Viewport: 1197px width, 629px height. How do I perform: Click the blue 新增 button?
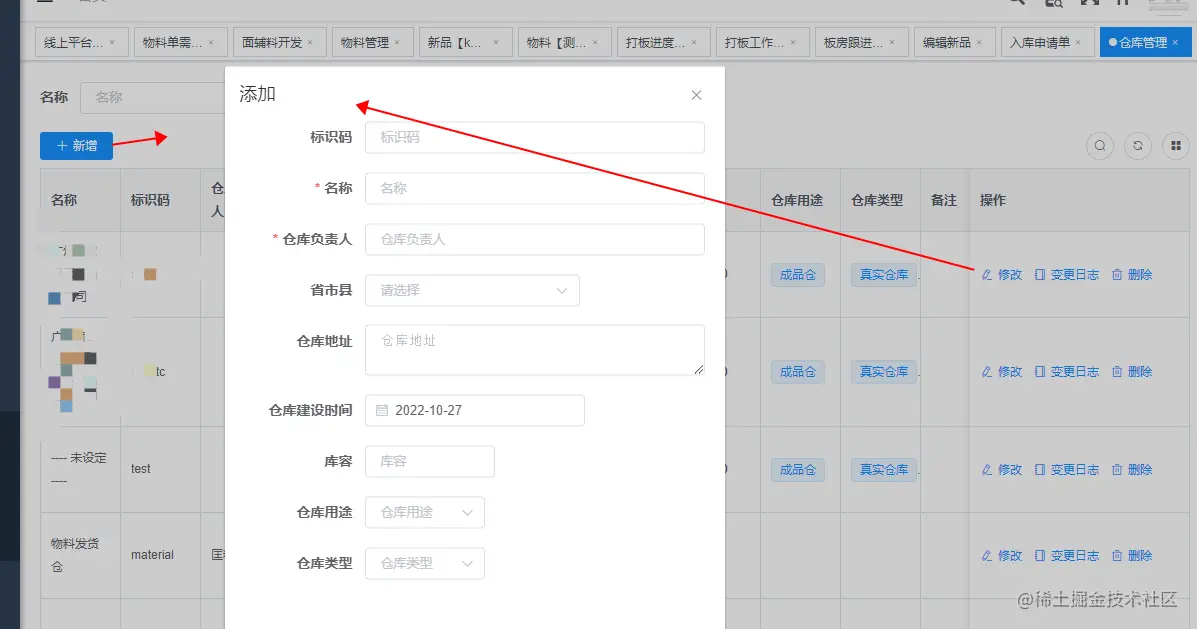[x=76, y=146]
